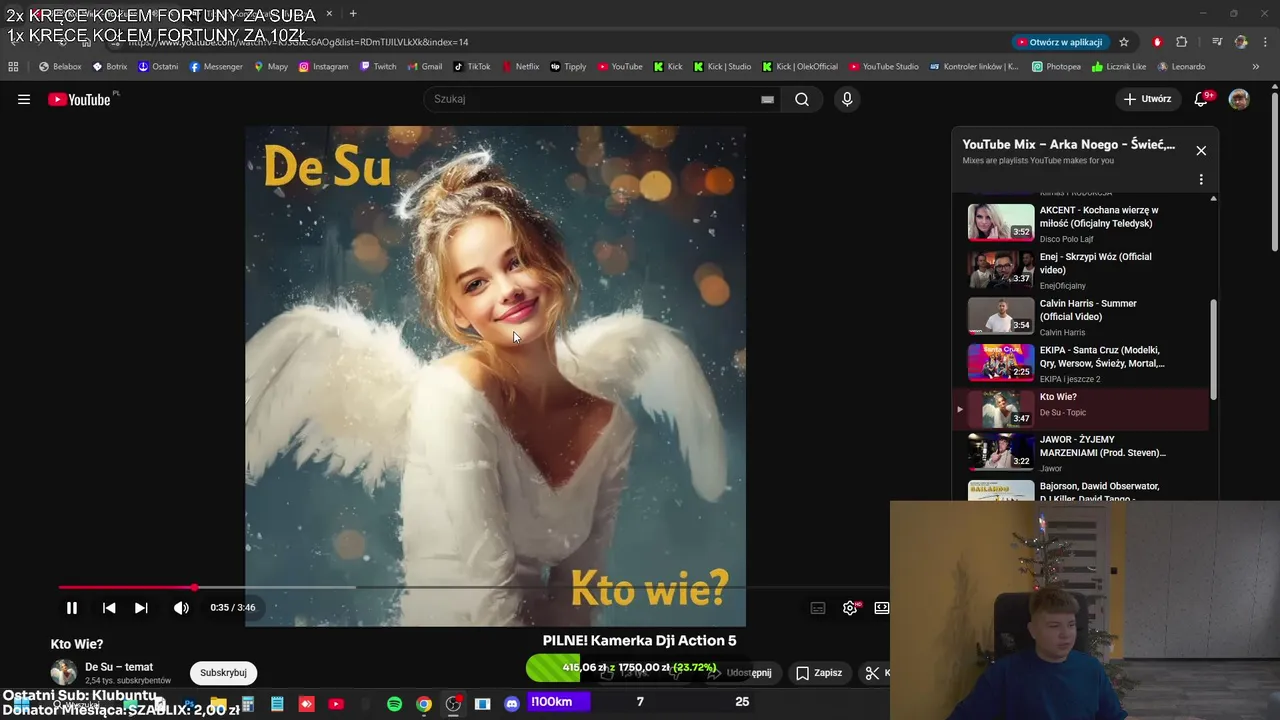Open the TikTok bookmark

coord(472,67)
